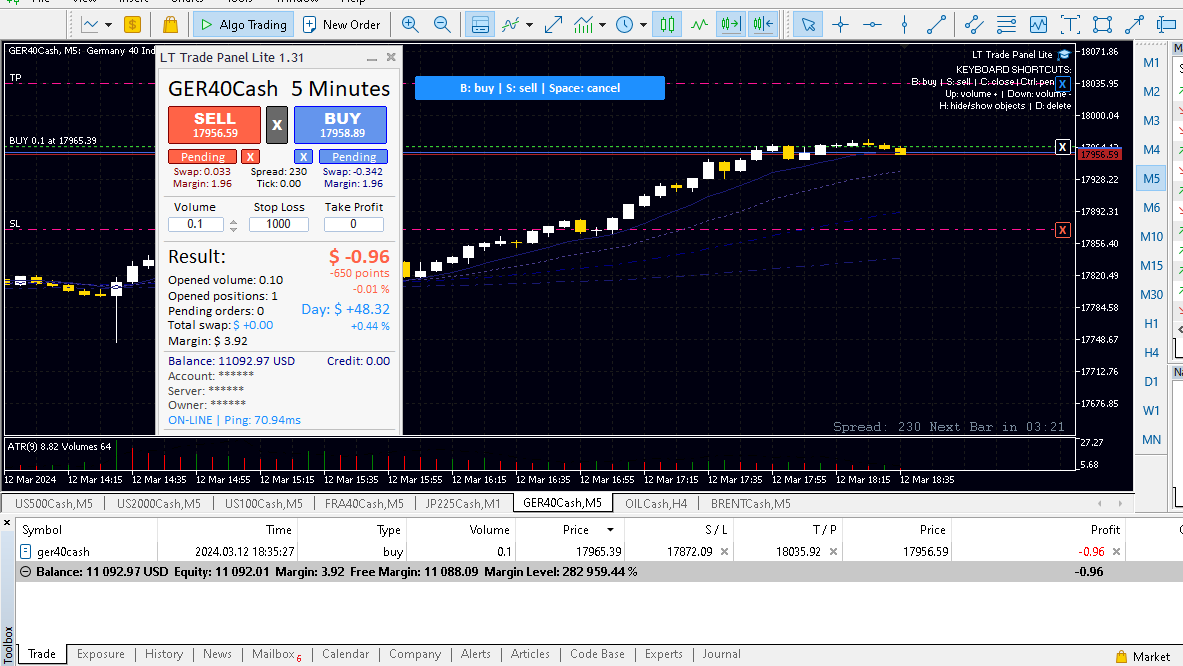
Task: Click red SELL 17956.59 button
Action: 215,124
